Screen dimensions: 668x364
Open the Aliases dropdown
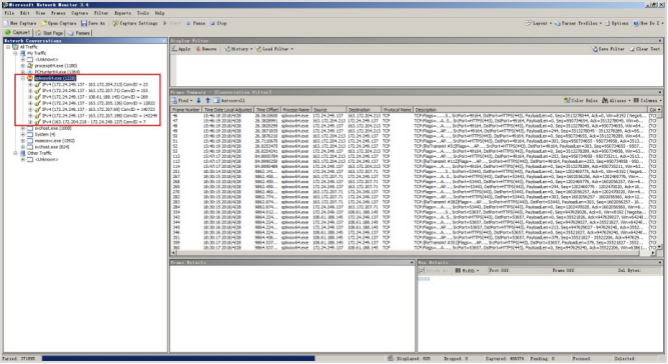click(615, 101)
